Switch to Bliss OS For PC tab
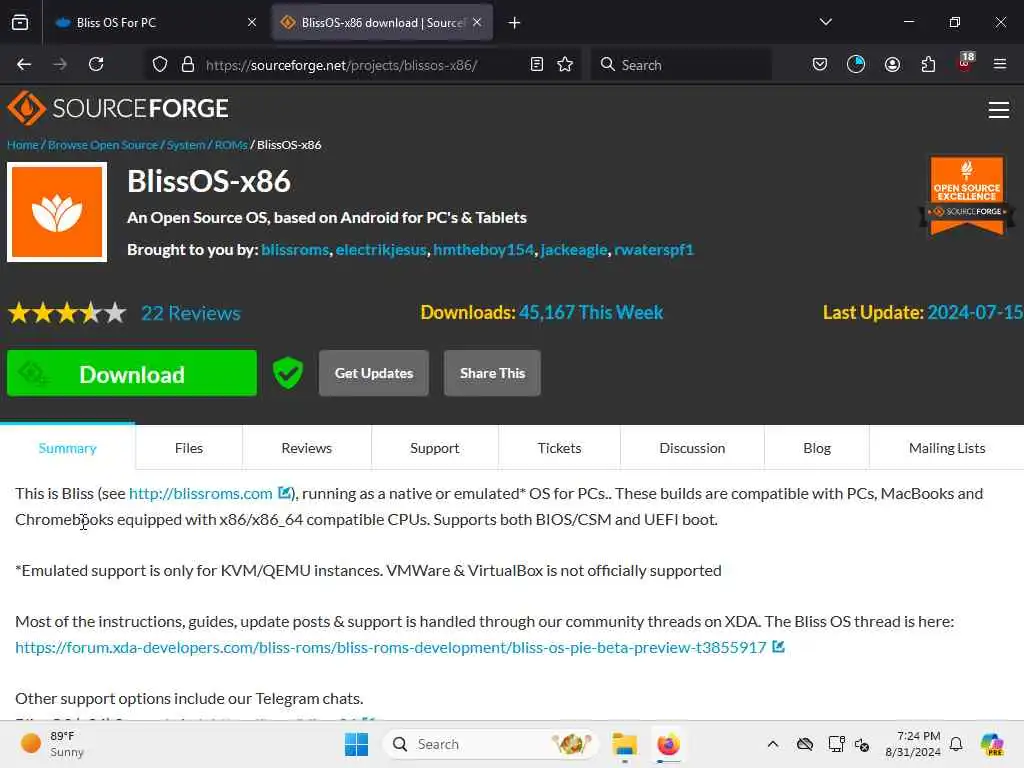1024x768 pixels. (x=153, y=22)
